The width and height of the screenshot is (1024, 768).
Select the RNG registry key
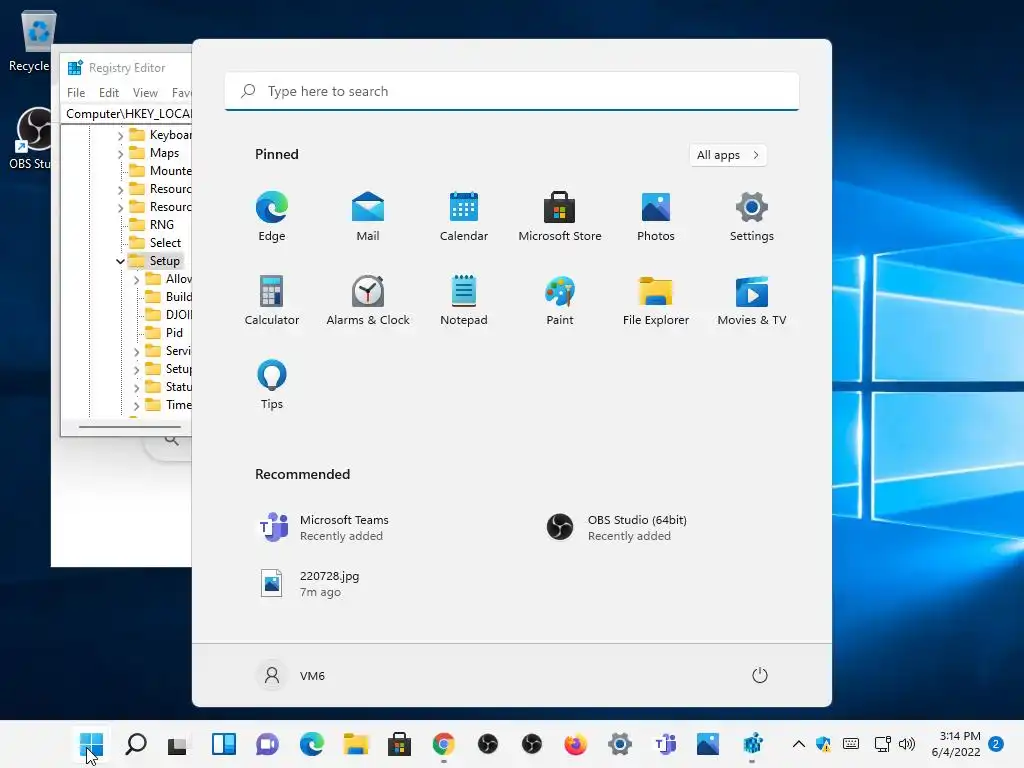[161, 225]
